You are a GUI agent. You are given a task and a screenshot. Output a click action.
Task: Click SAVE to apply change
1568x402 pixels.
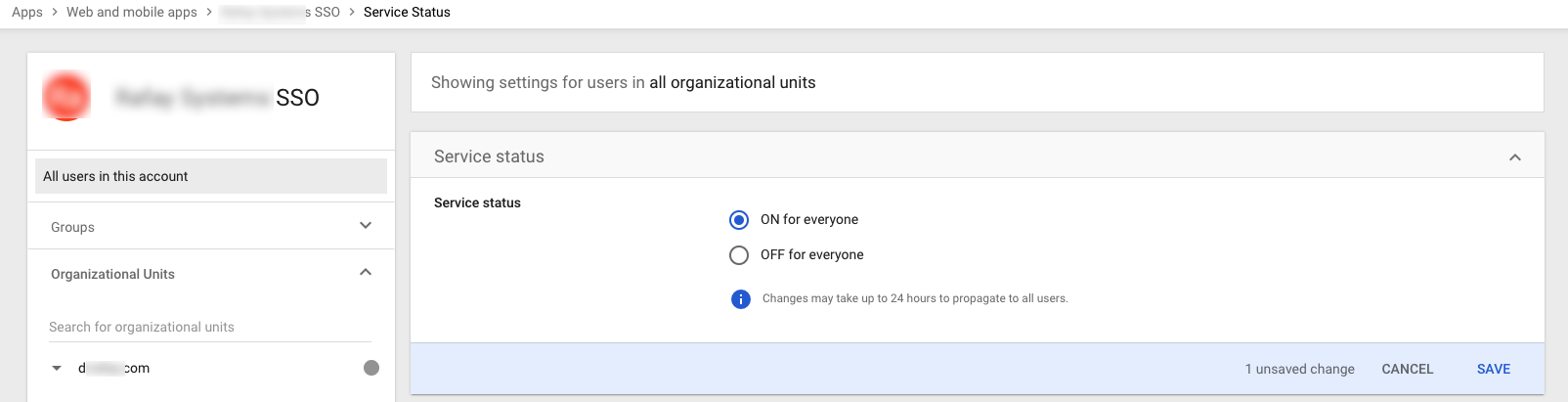[1494, 369]
